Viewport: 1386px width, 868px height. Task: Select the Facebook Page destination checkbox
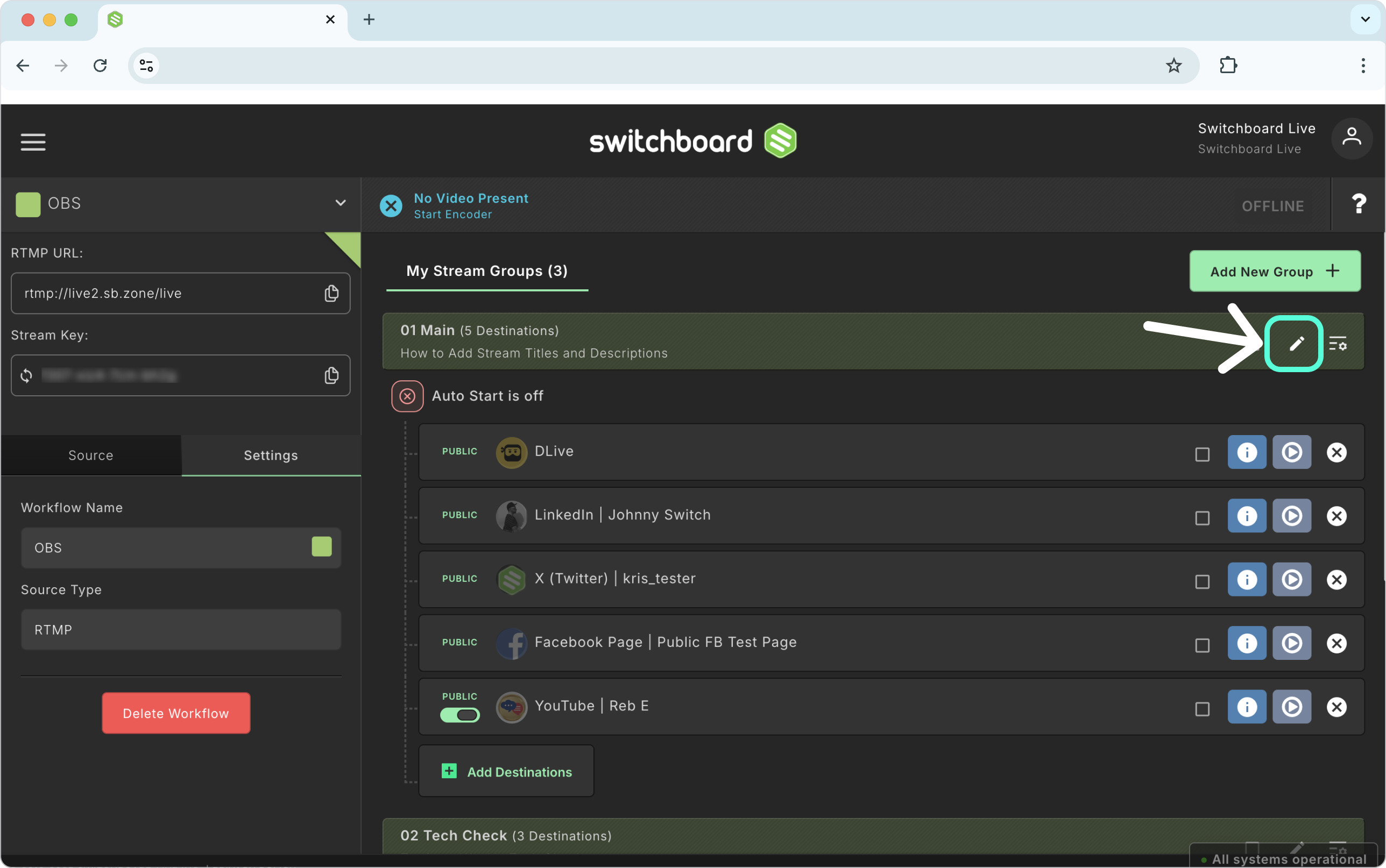click(1201, 645)
